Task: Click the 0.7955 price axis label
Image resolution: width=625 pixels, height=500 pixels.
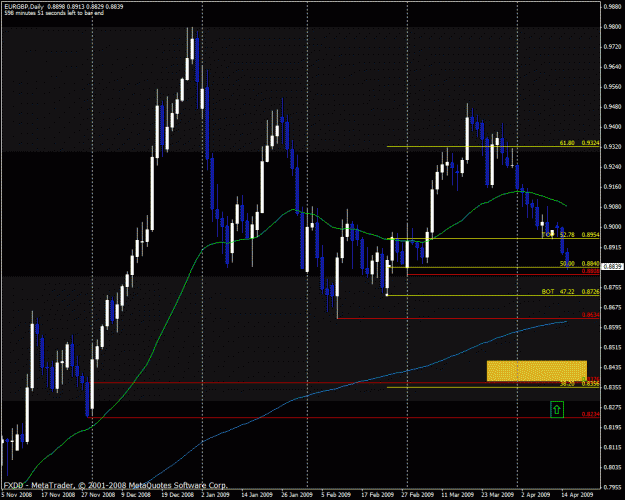Action: 613,487
